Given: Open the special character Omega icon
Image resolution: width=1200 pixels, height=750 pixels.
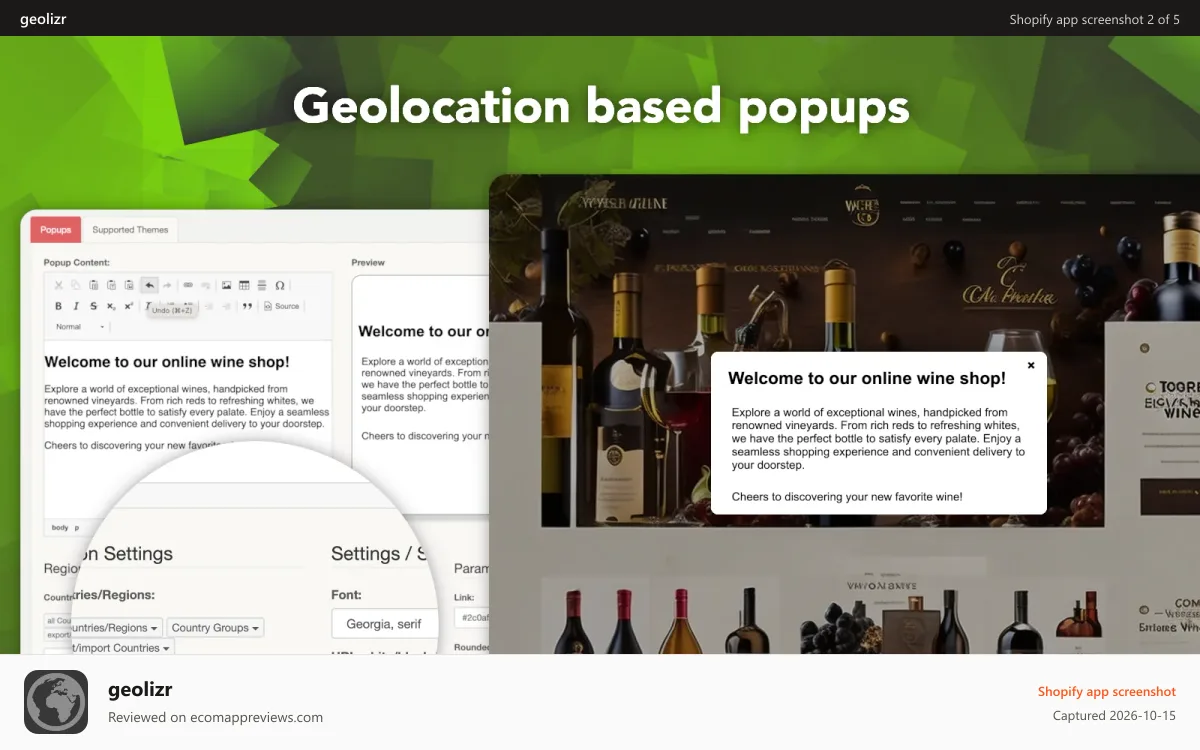Looking at the screenshot, I should (280, 286).
